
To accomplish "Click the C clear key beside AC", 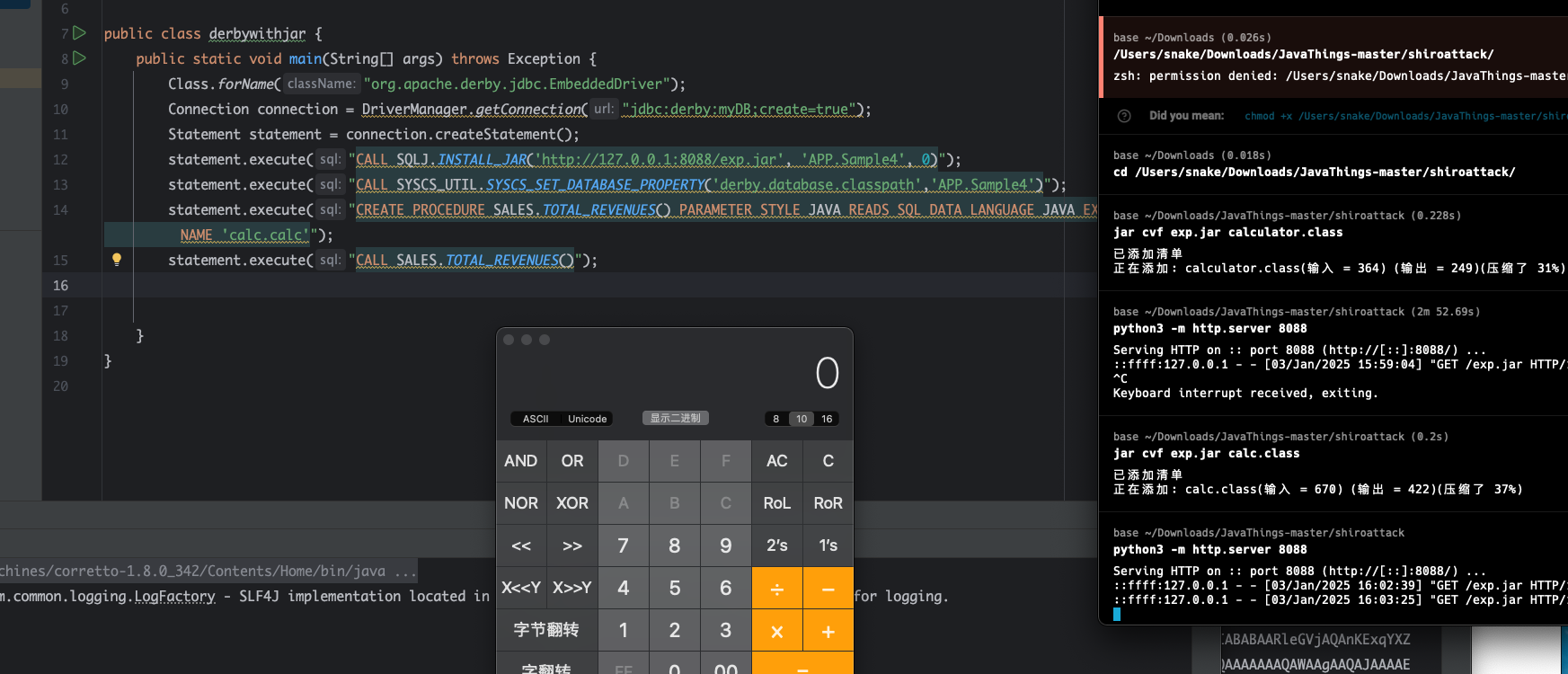I will [x=828, y=461].
